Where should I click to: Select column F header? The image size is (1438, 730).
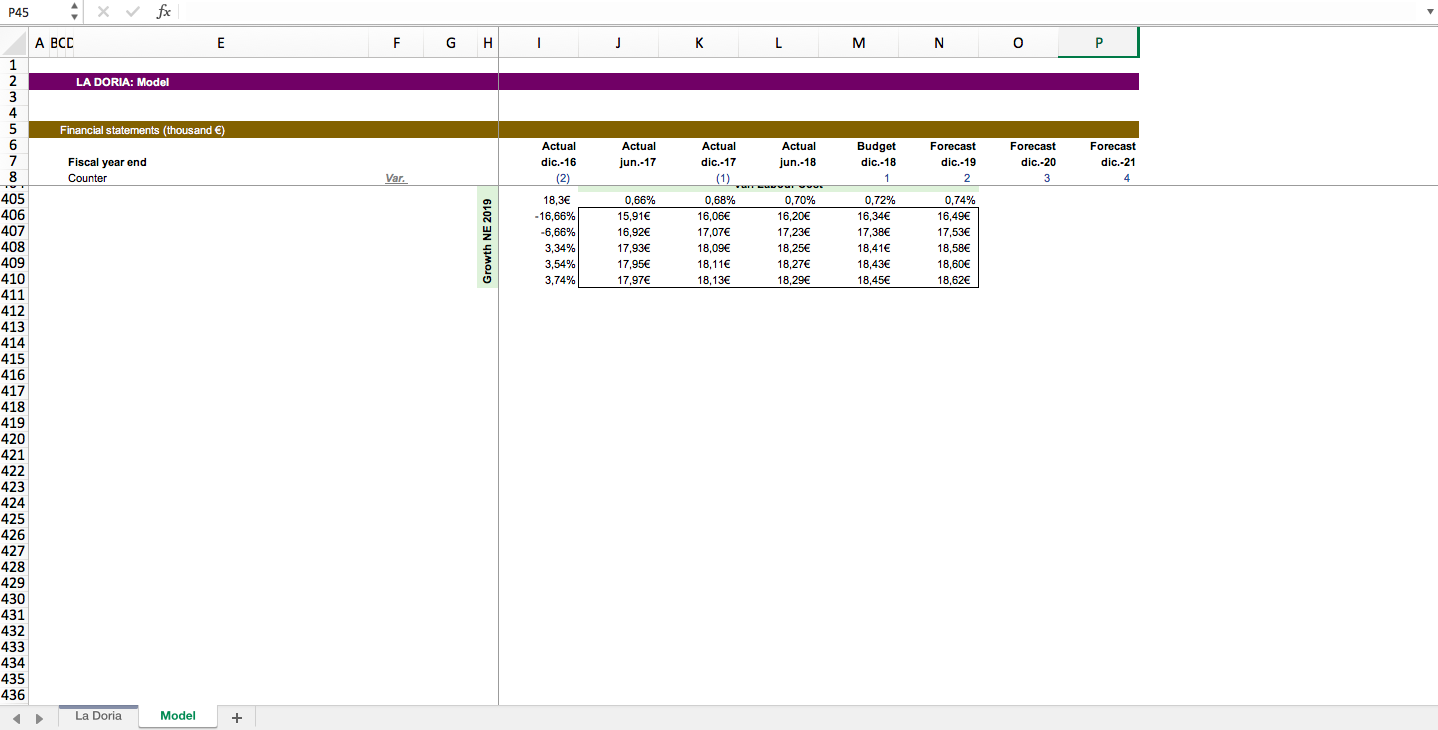(396, 43)
